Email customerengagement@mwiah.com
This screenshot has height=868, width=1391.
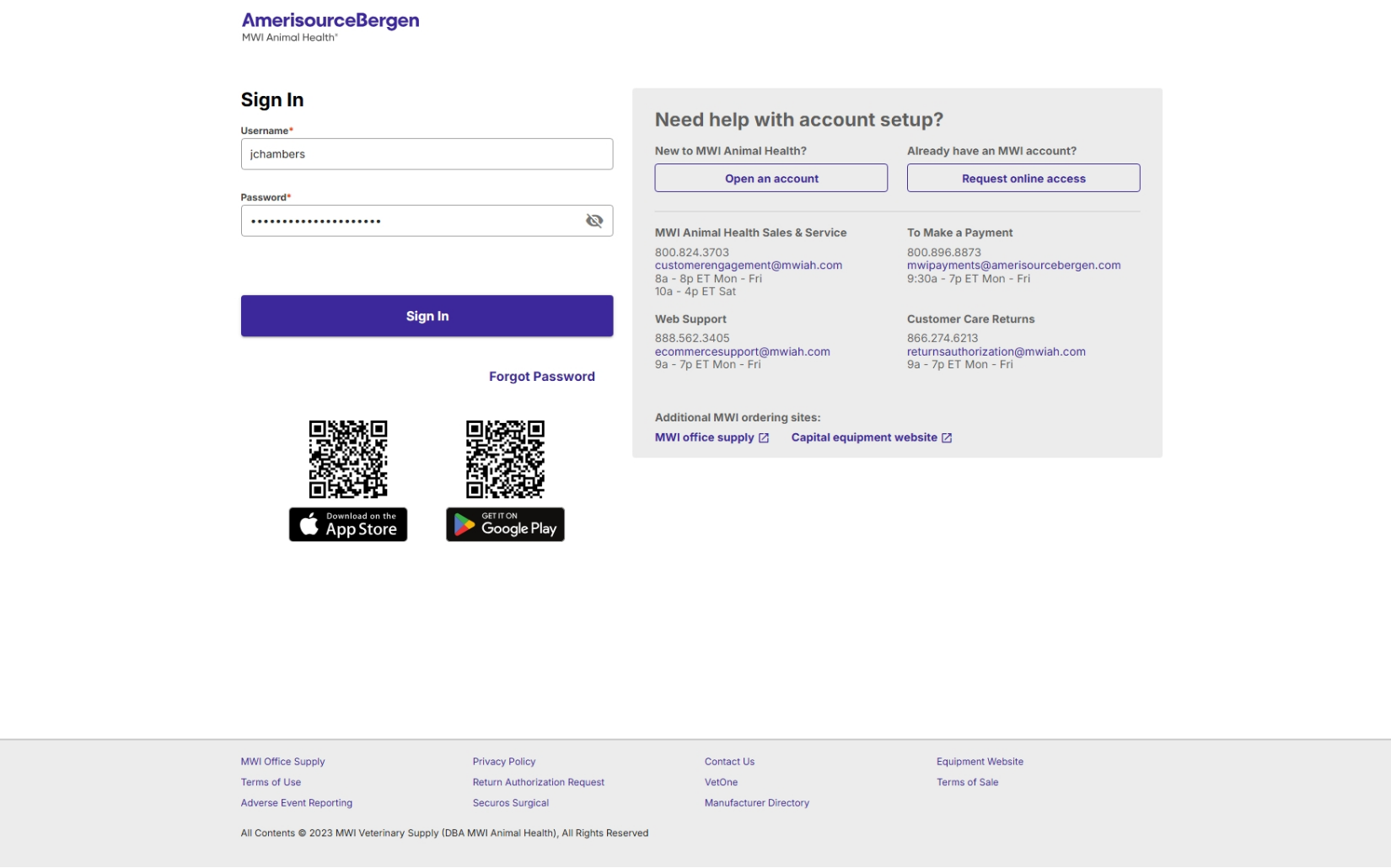coord(749,265)
